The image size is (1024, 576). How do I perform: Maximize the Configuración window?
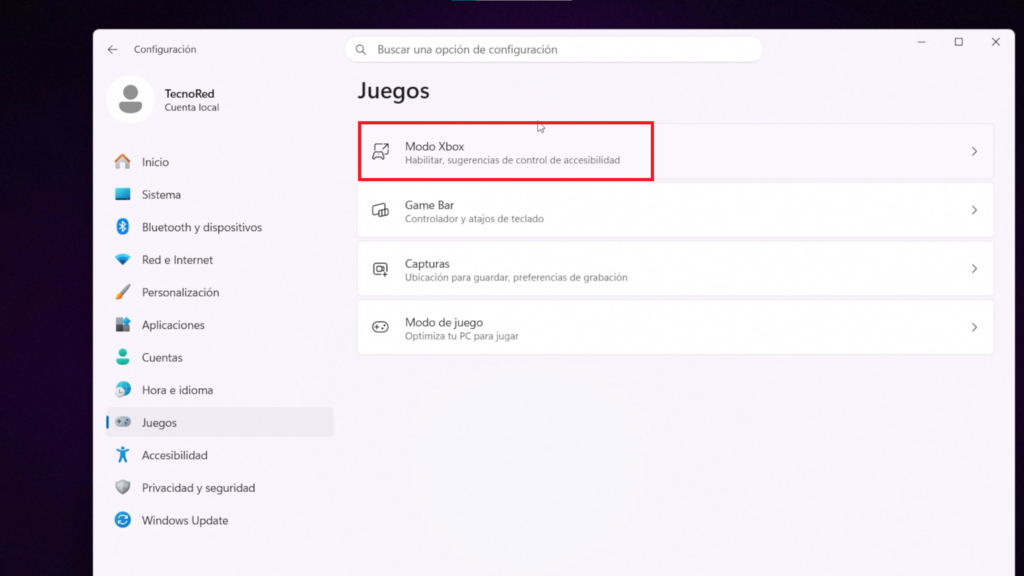click(959, 42)
